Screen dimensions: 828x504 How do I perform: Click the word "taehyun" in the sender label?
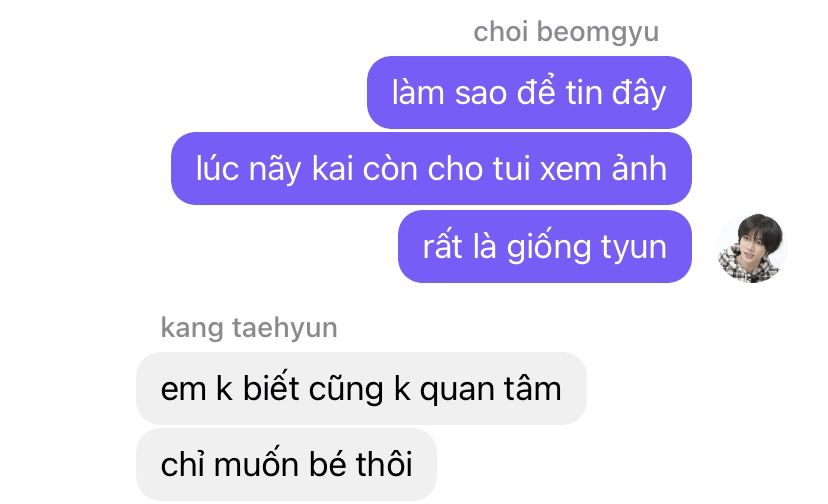point(285,329)
